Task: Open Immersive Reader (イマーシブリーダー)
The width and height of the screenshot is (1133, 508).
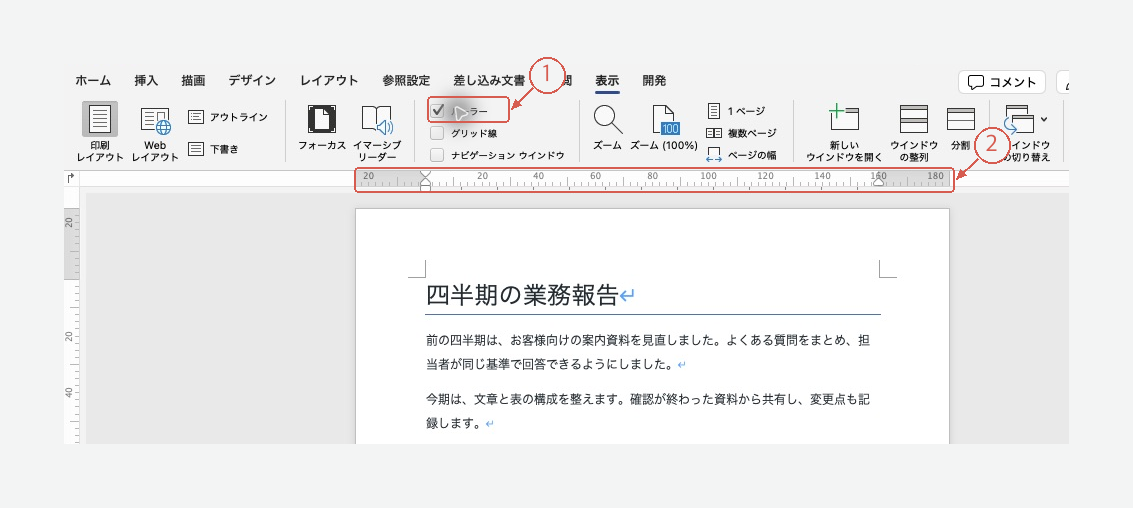Action: tap(376, 134)
